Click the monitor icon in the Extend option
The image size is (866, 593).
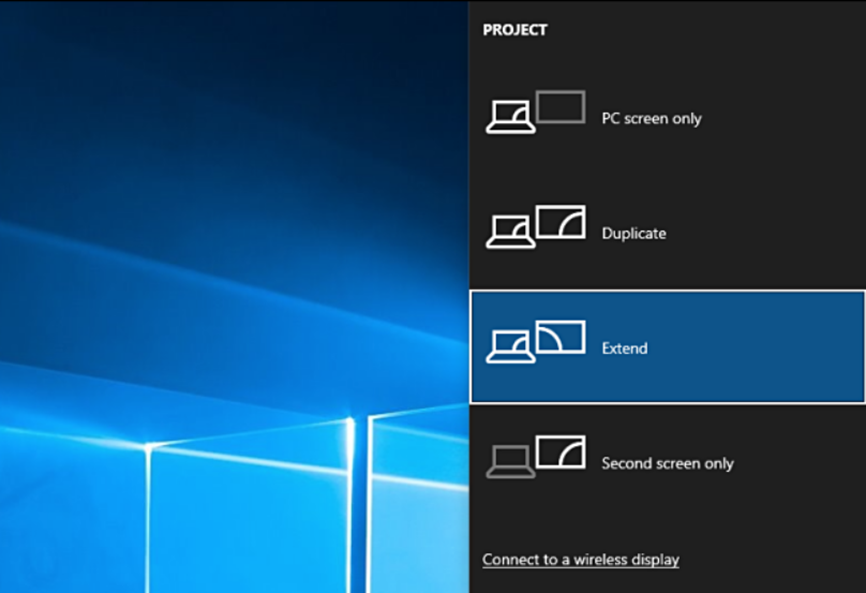560,337
